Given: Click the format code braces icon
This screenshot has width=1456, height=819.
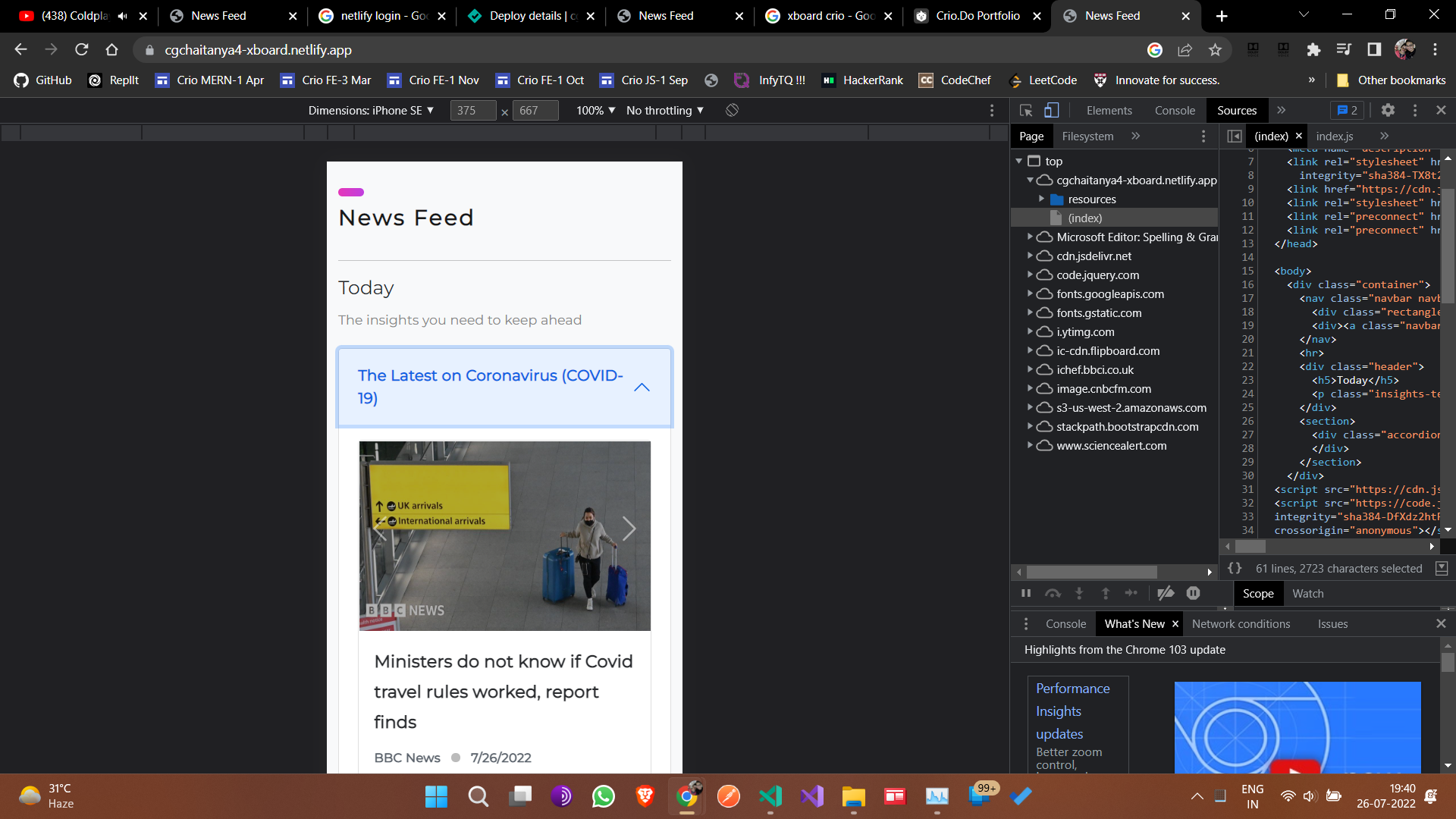Looking at the screenshot, I should point(1235,567).
